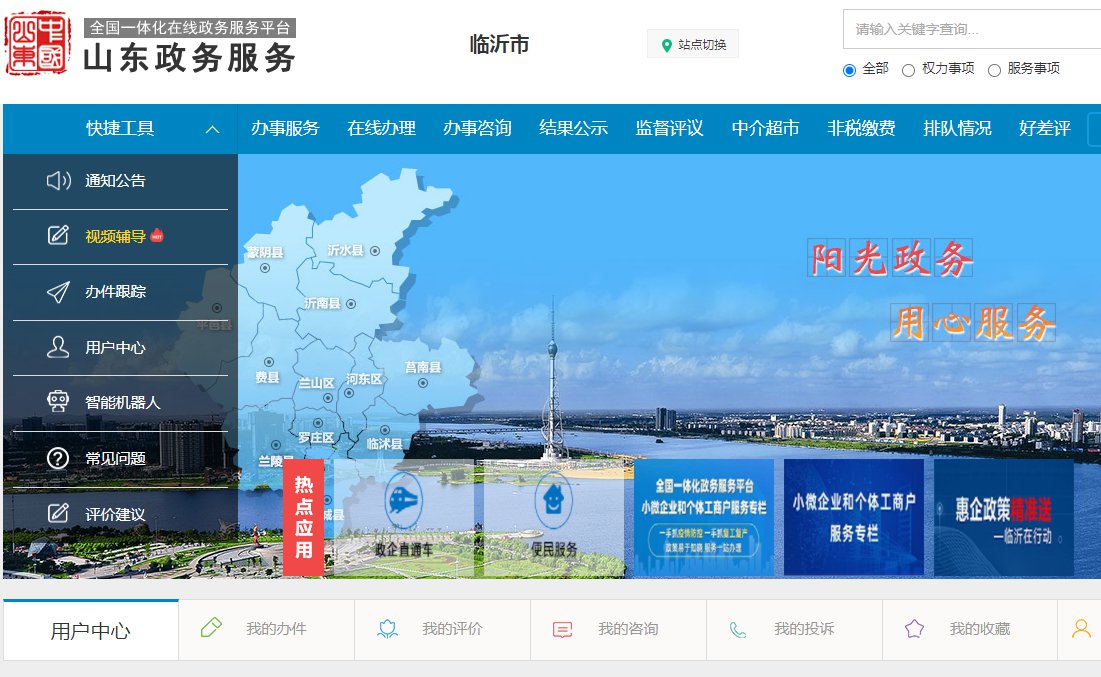Click the green location pin icon
1101x677 pixels.
[x=666, y=46]
